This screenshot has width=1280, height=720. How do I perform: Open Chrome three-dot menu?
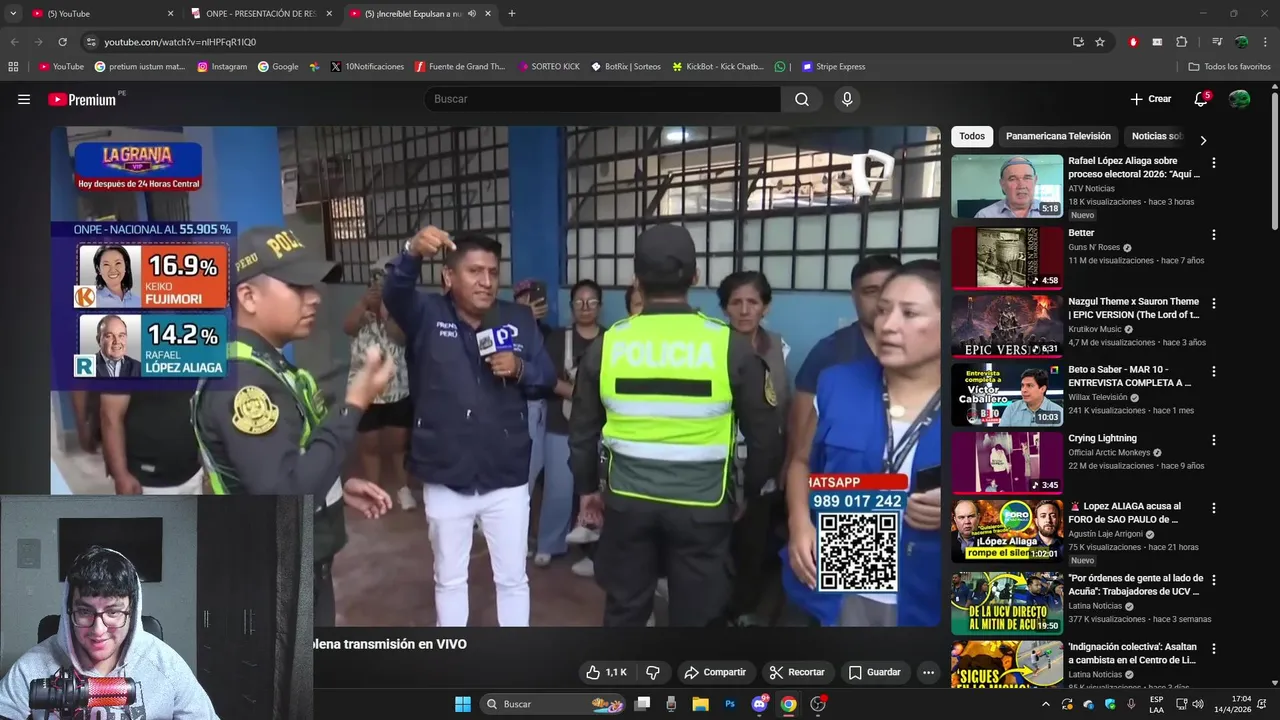pyautogui.click(x=1265, y=42)
